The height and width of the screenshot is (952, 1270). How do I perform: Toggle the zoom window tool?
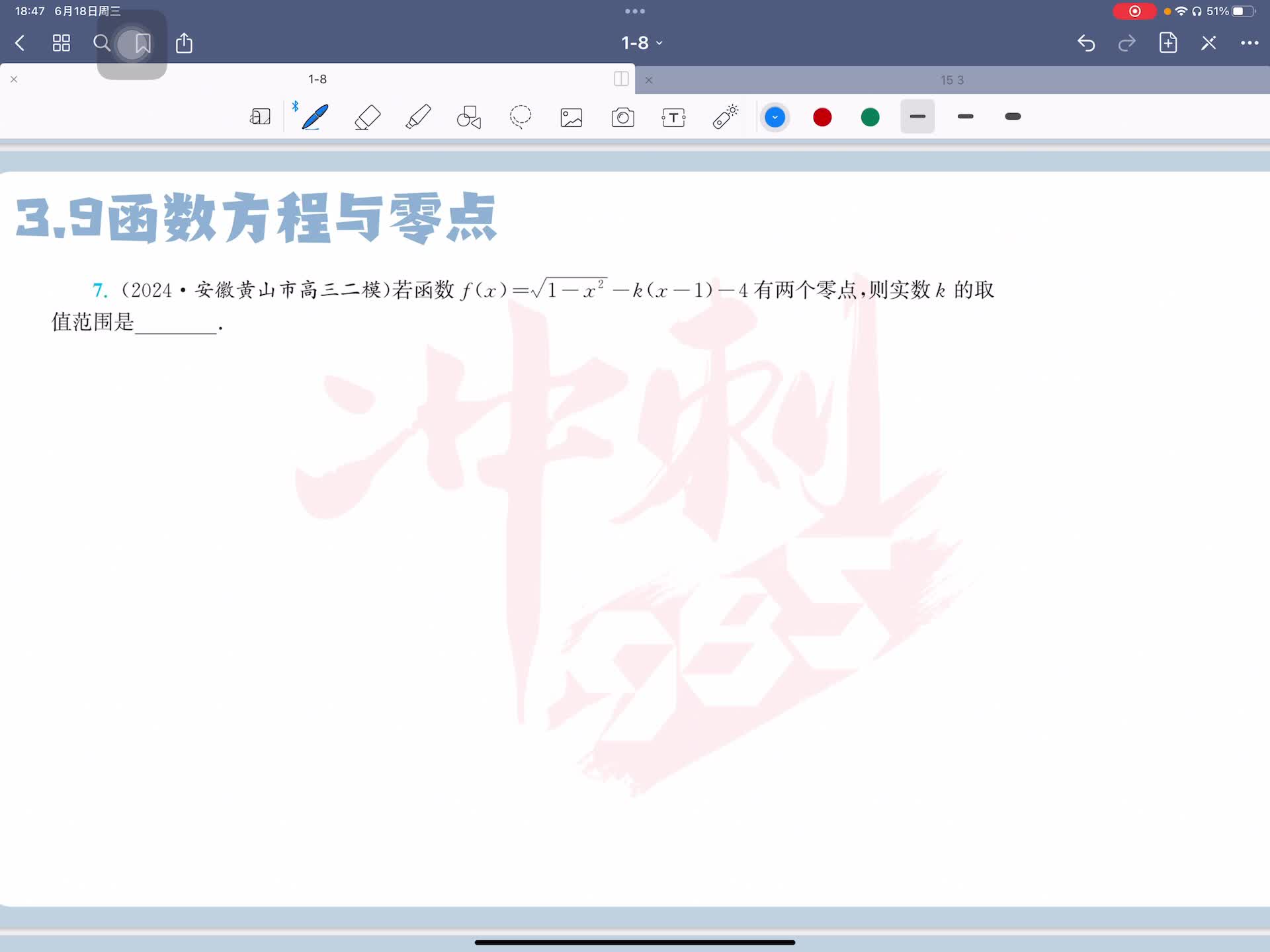[x=260, y=117]
